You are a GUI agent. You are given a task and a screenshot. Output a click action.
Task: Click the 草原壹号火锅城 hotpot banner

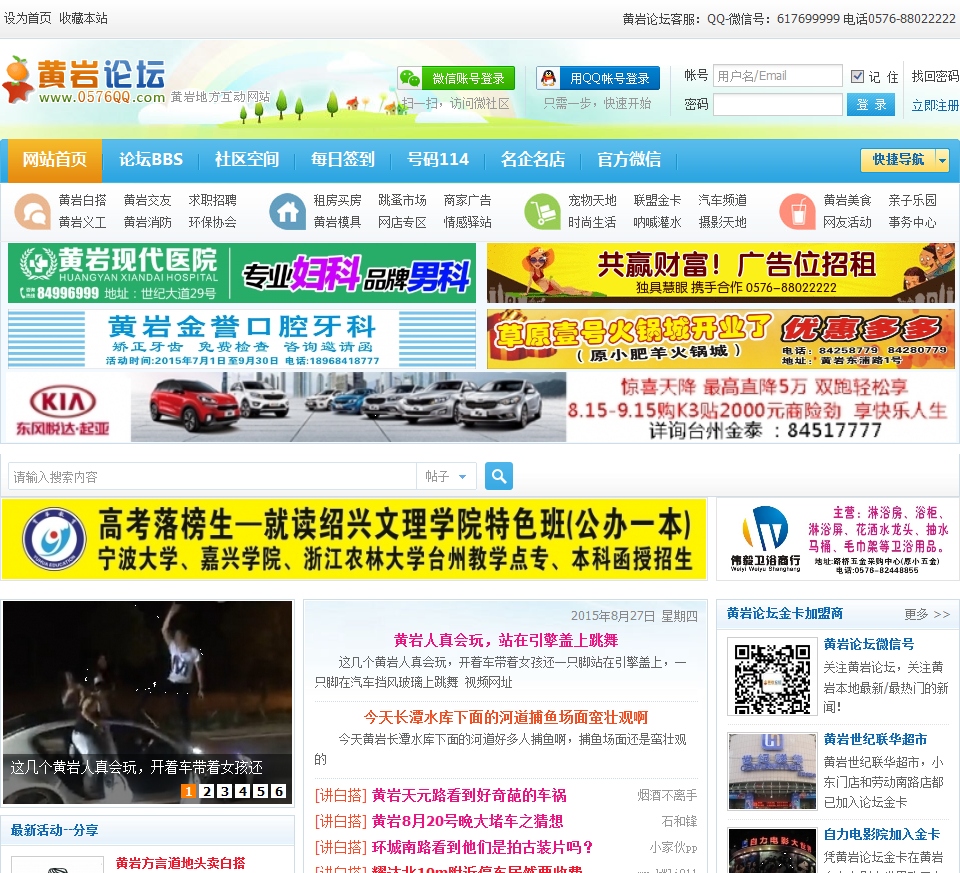point(721,339)
